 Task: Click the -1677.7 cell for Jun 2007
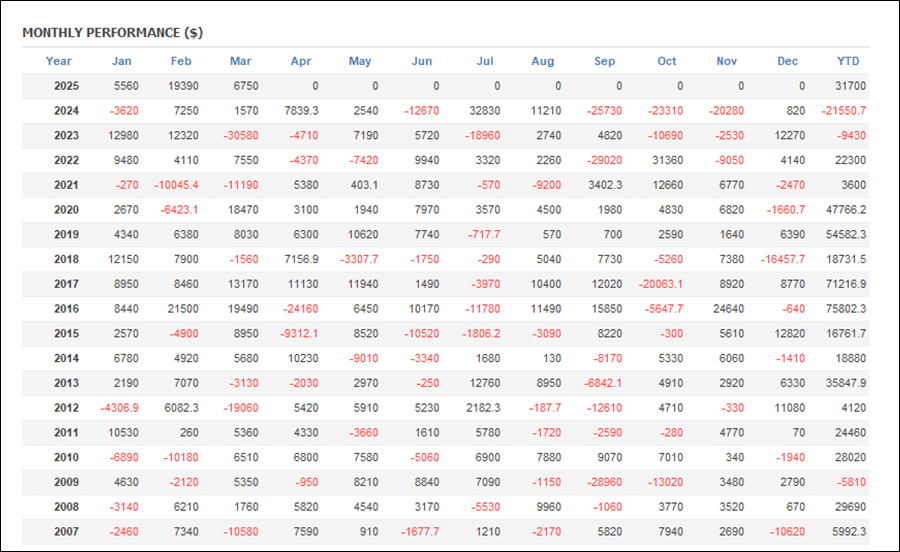point(420,531)
